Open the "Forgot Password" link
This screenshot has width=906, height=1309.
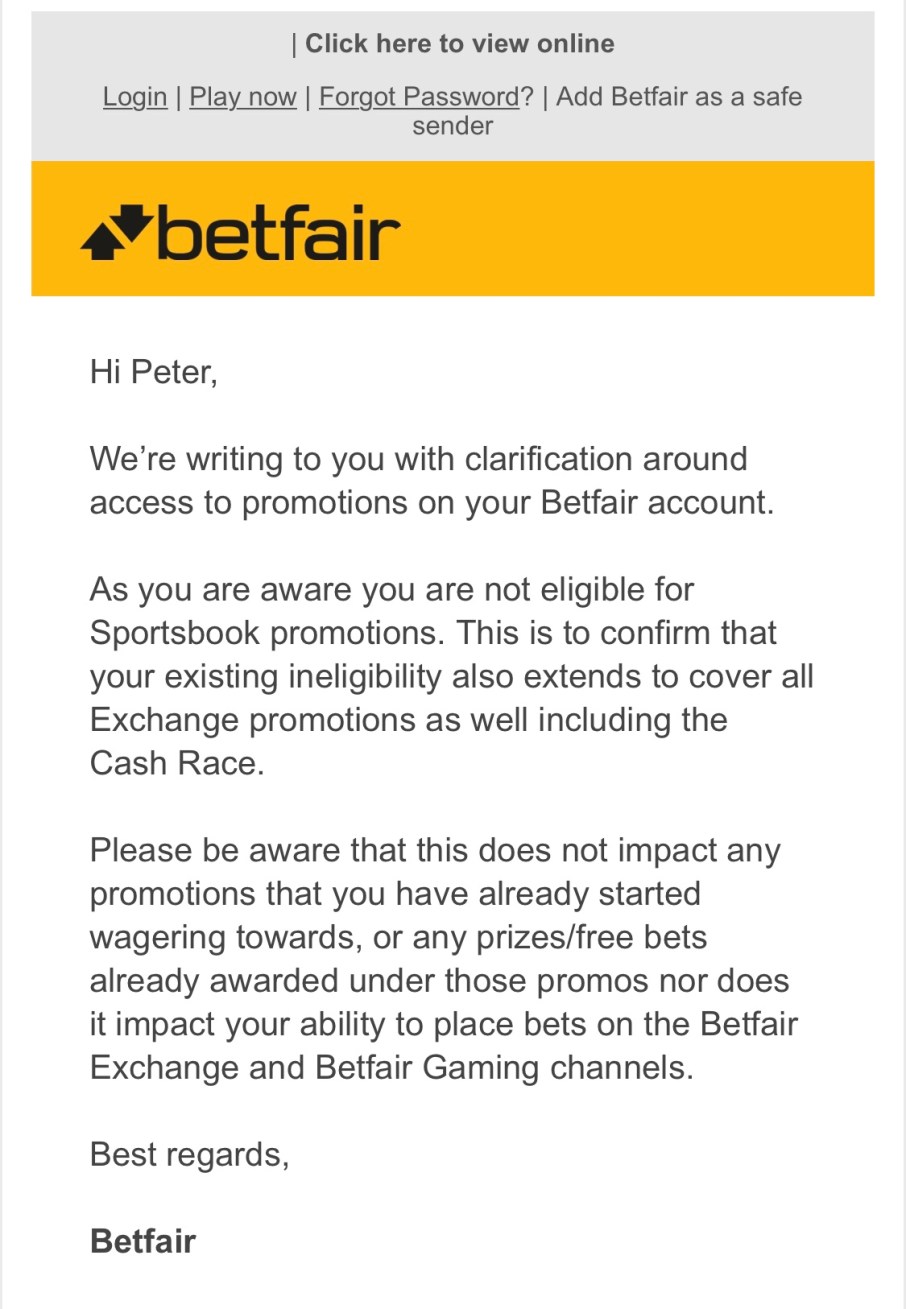pos(419,97)
